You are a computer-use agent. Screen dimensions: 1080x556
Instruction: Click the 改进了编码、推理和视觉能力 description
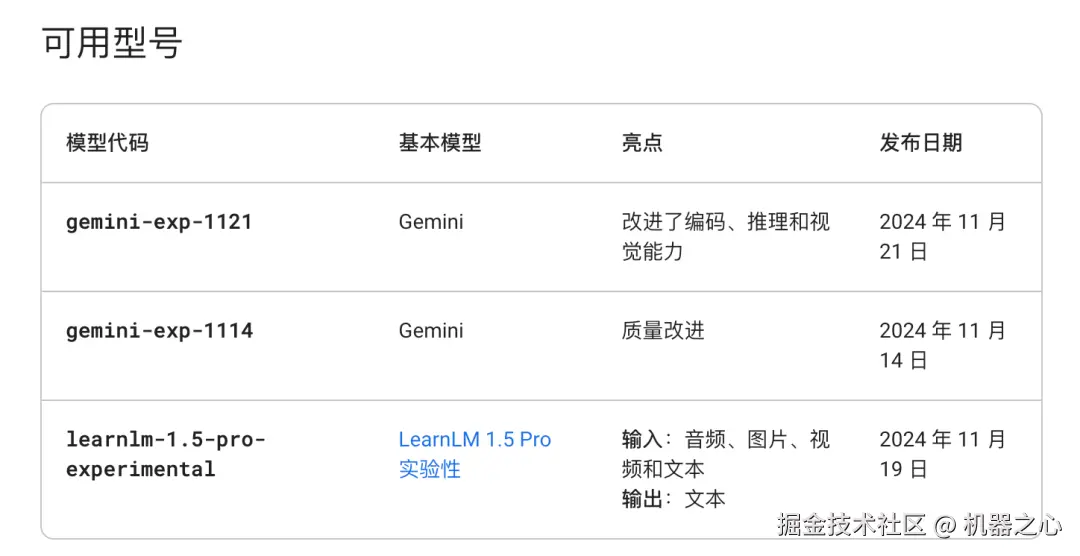point(725,236)
